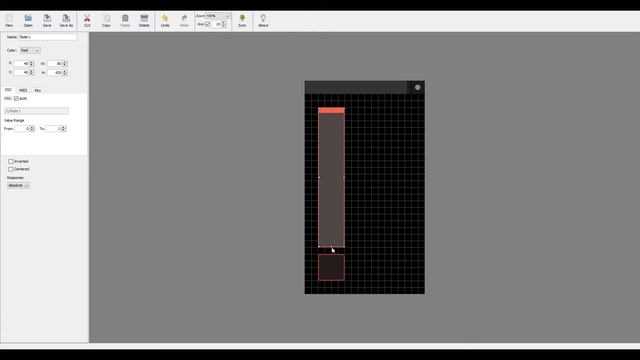Switch to the Key tab

[x=38, y=90]
